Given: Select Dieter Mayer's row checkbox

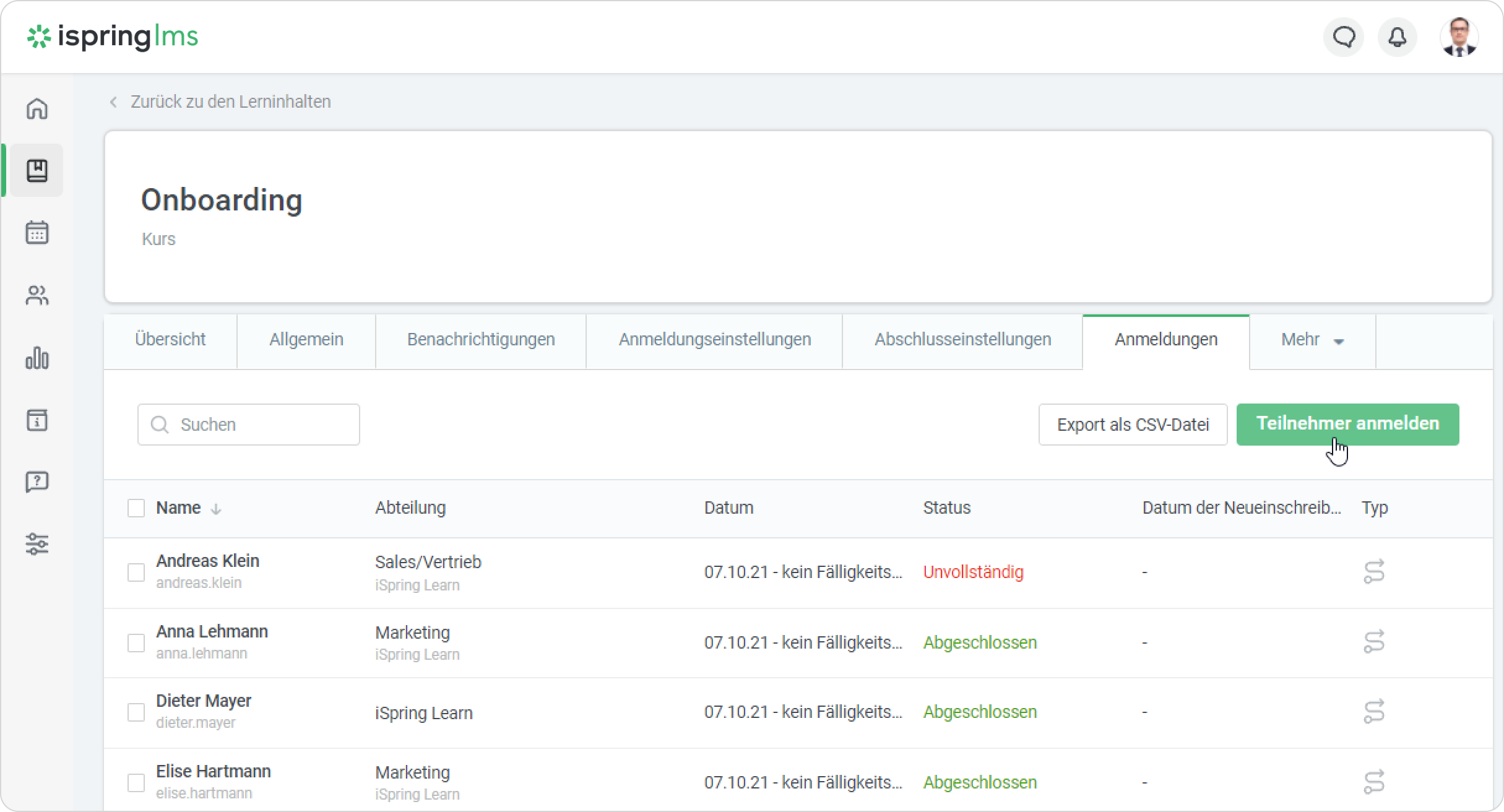Looking at the screenshot, I should 136,712.
